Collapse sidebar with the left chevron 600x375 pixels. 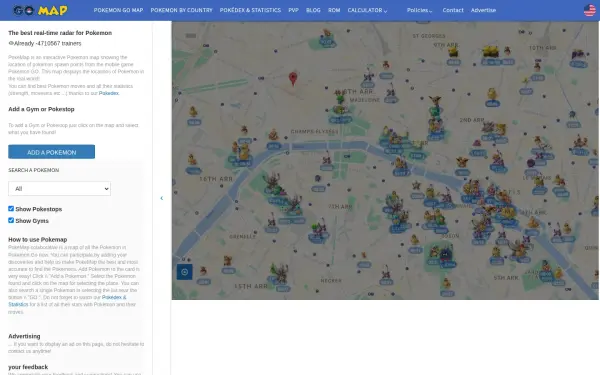[x=161, y=198]
